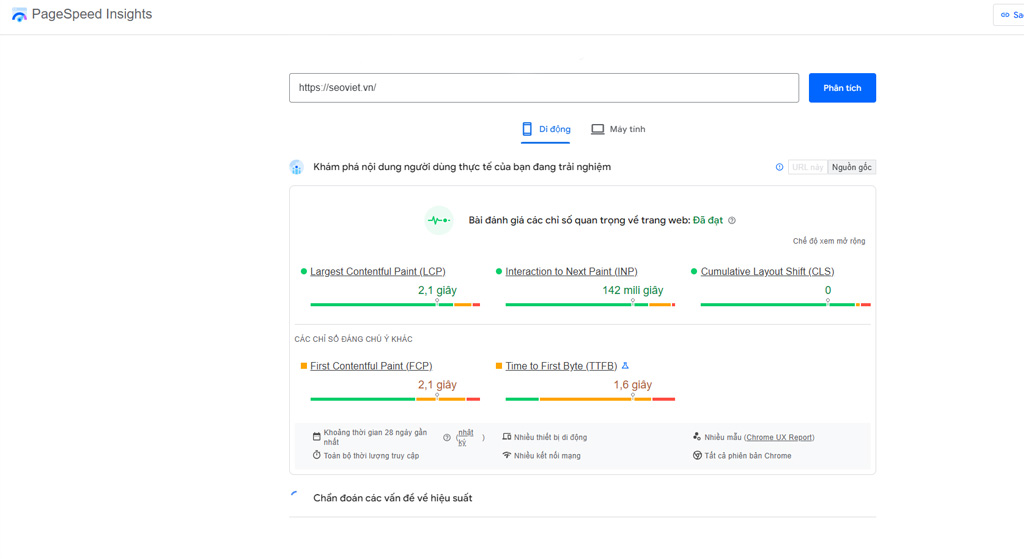
Task: Click the FCP distribution bar
Action: pos(395,399)
